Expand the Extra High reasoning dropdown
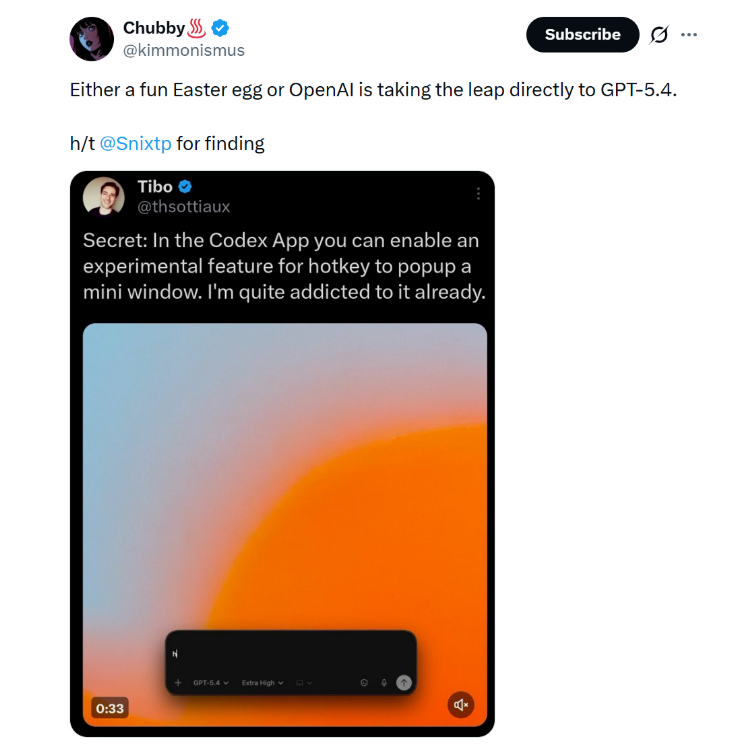 [263, 683]
